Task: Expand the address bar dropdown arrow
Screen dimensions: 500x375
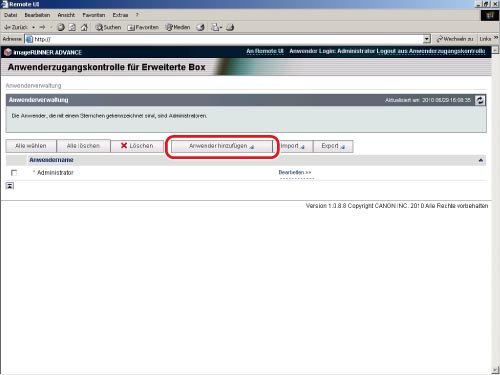Action: point(427,39)
